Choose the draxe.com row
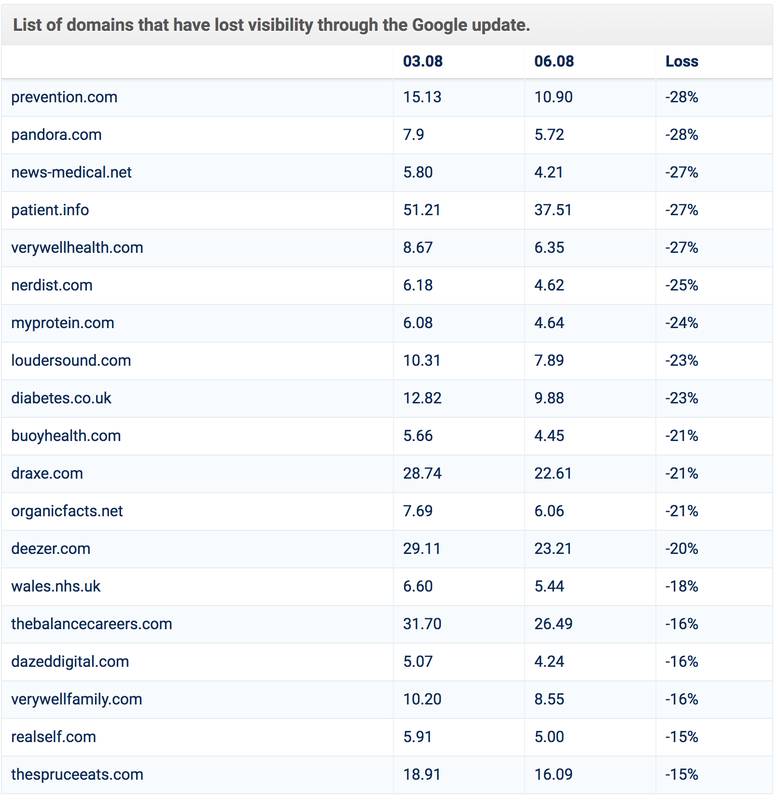 pos(387,474)
